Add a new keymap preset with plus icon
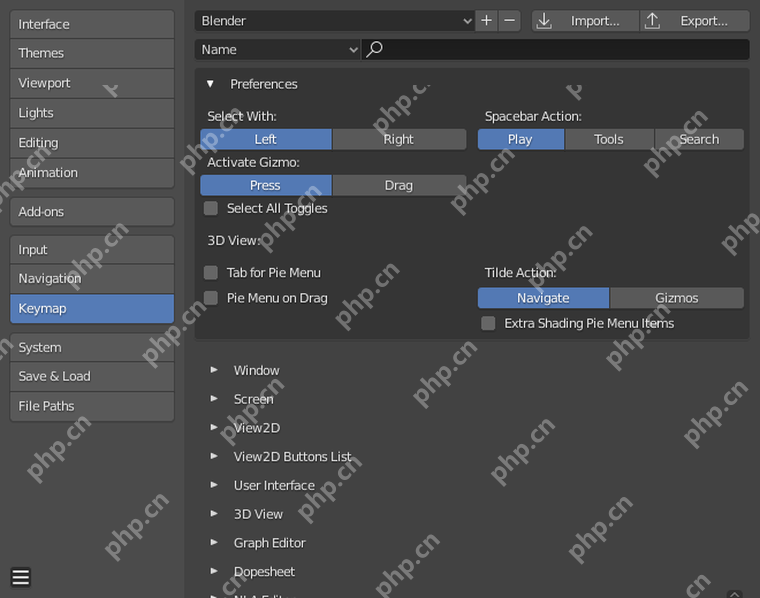760x598 pixels. coord(486,21)
